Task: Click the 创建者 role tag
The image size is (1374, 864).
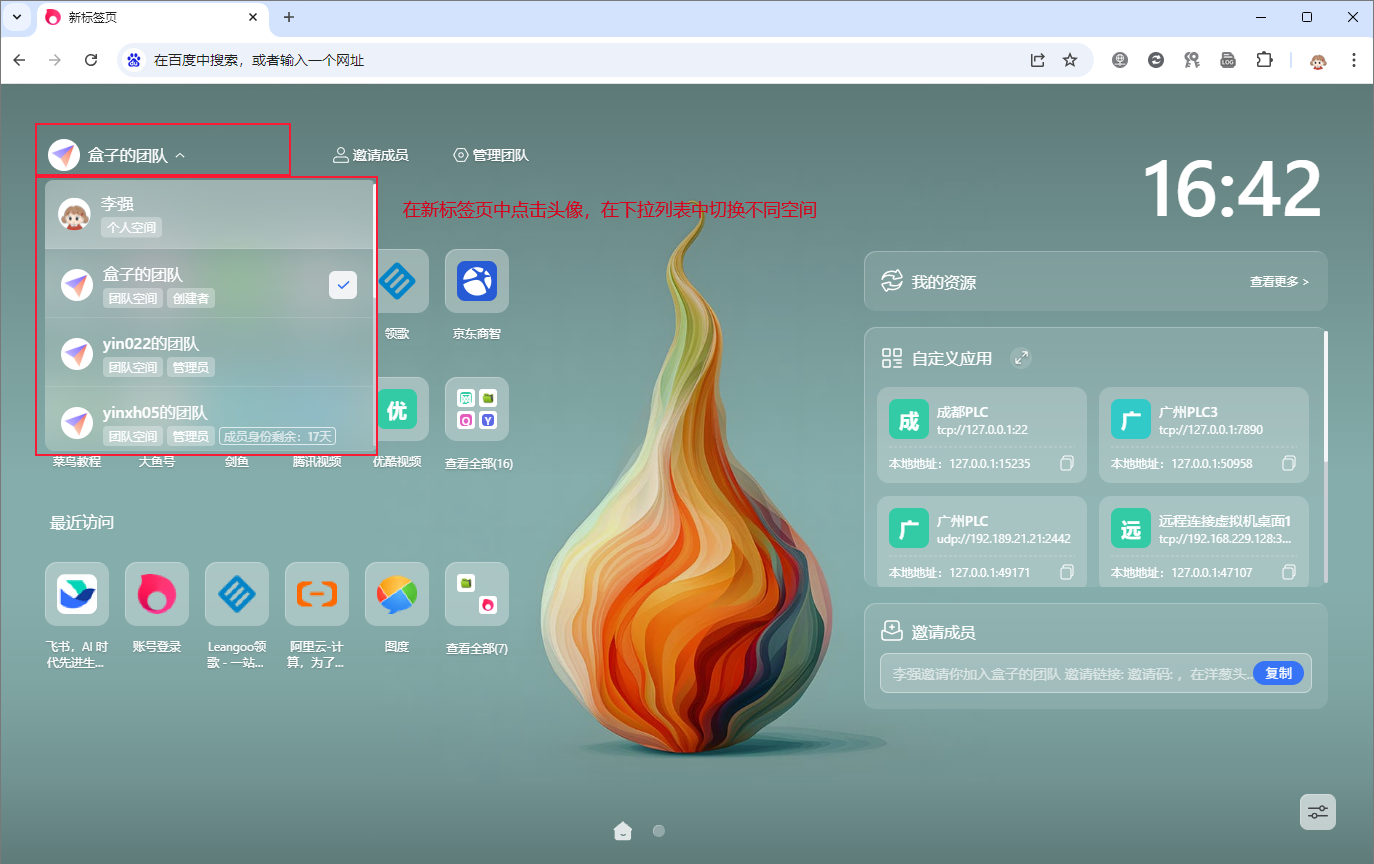Action: (x=190, y=298)
